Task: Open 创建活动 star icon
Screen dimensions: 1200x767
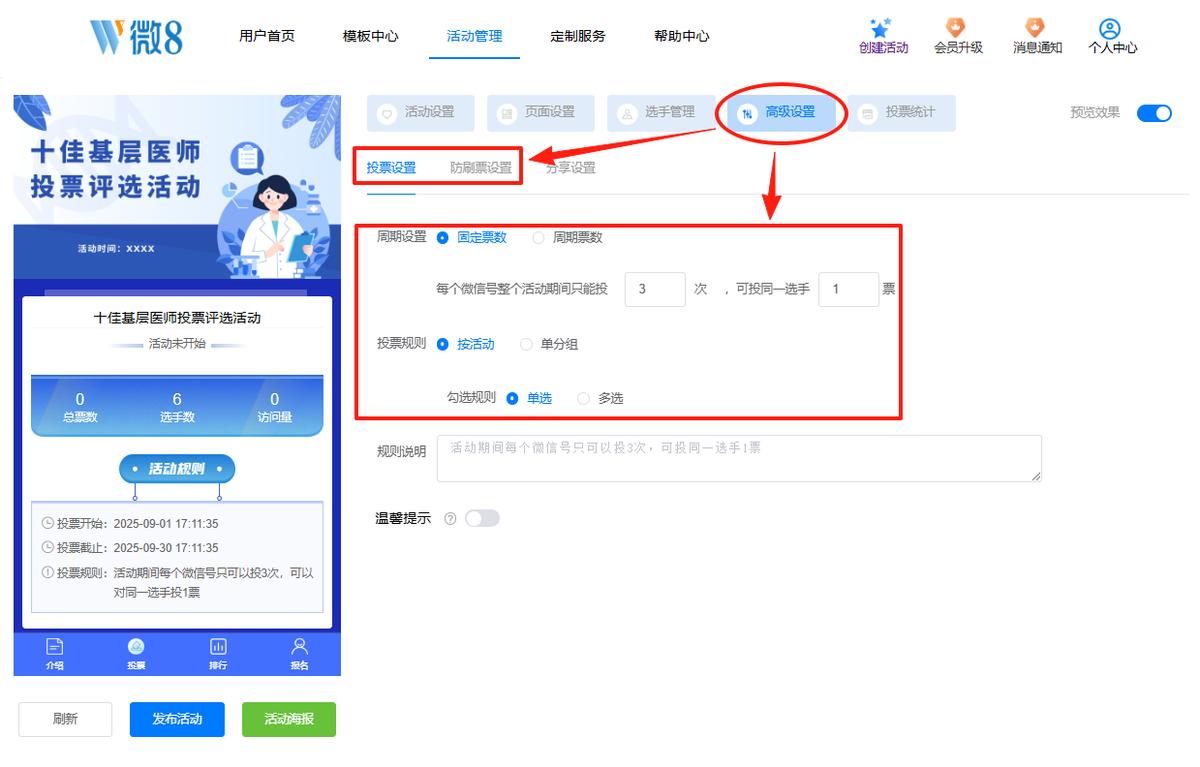Action: [880, 28]
